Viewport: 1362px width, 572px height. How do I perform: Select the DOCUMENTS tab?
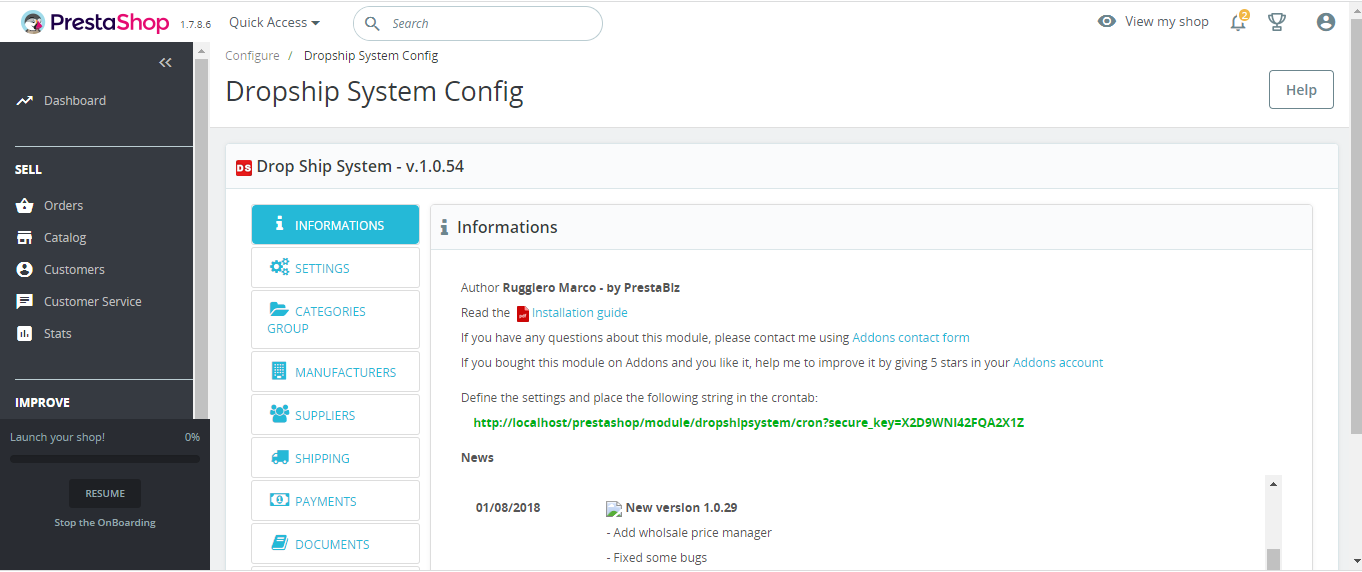tap(335, 544)
